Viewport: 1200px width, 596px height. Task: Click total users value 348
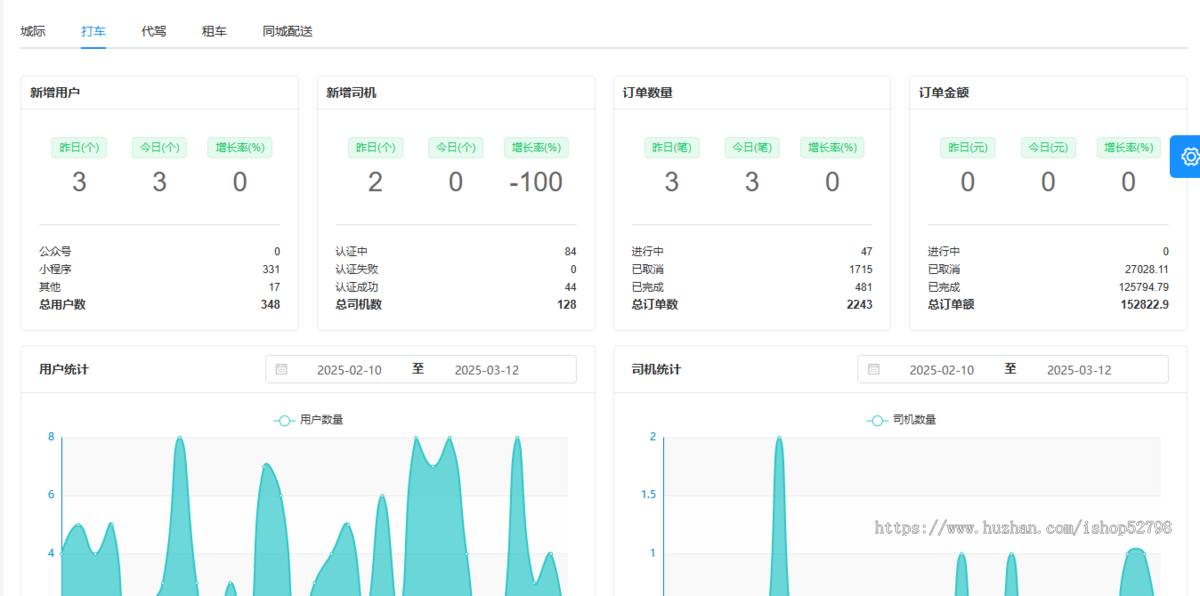[270, 305]
